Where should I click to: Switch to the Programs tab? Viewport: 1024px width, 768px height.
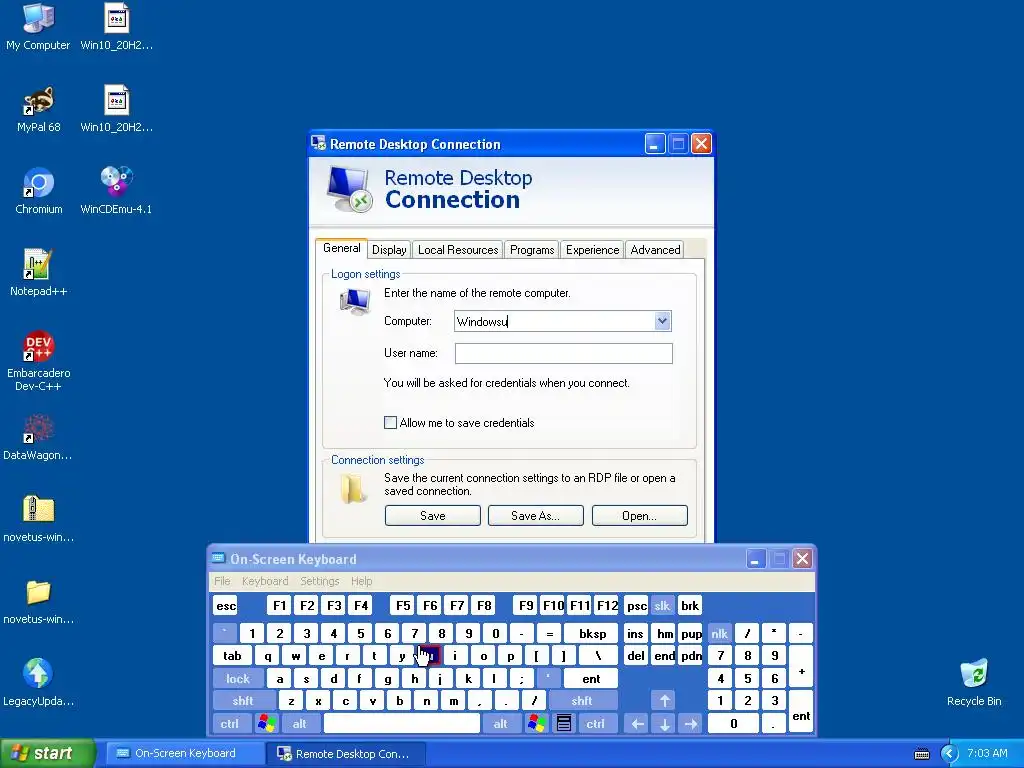[532, 249]
